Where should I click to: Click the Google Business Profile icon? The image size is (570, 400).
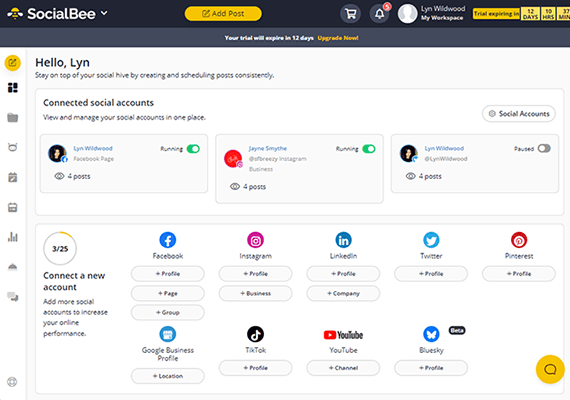pyautogui.click(x=168, y=334)
